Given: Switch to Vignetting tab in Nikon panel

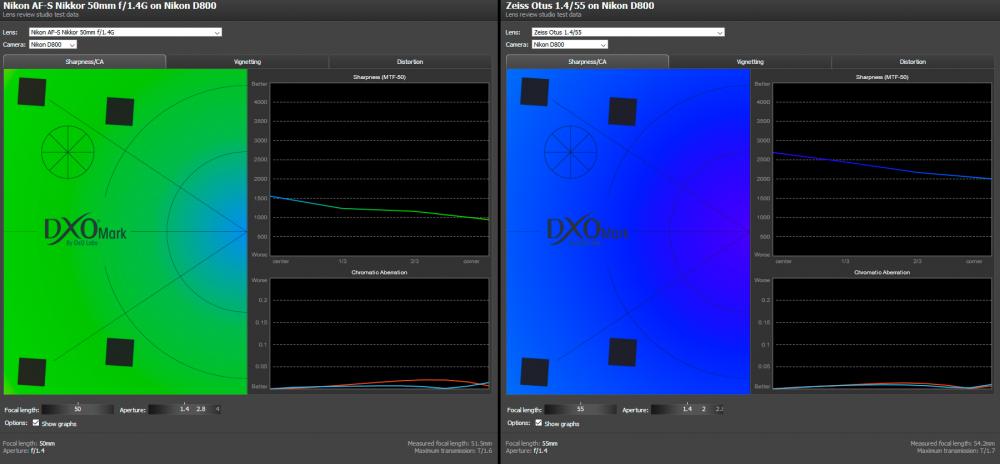Looking at the screenshot, I should click(247, 62).
